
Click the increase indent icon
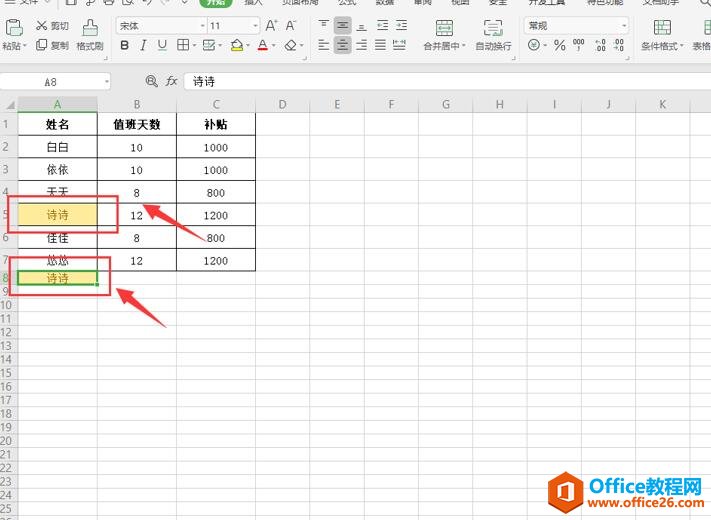coord(401,25)
